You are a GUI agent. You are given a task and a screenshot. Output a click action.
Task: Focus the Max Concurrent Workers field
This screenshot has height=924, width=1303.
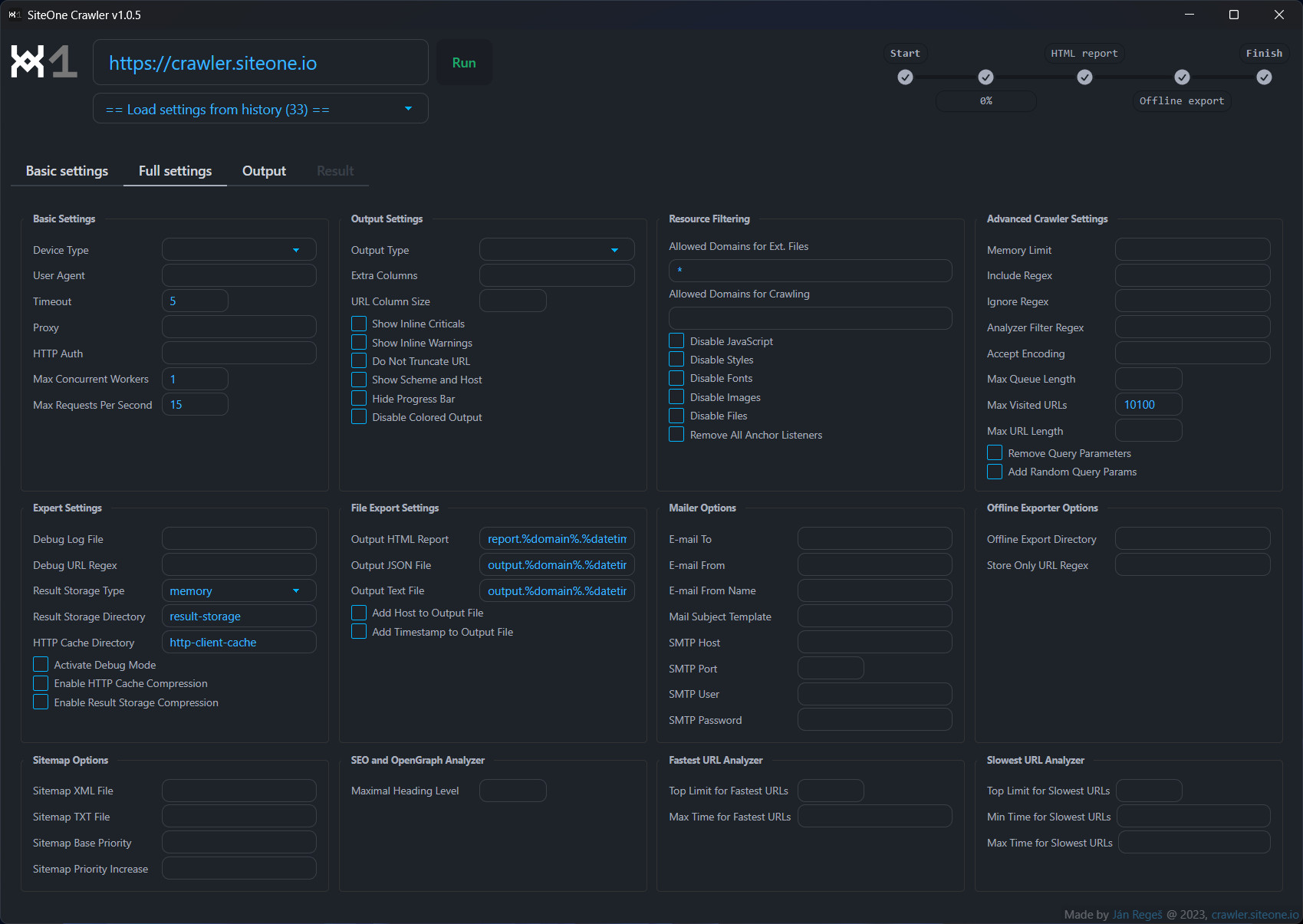195,379
